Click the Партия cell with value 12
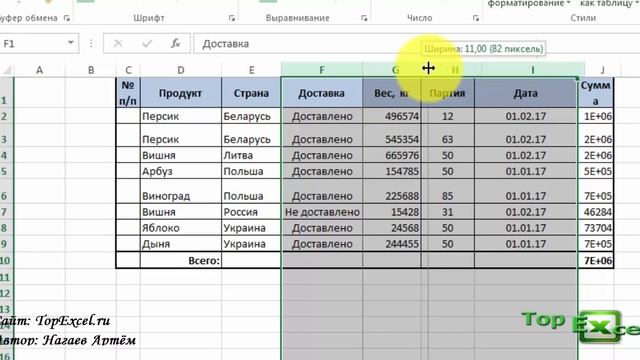The width and height of the screenshot is (640, 360). tap(448, 116)
